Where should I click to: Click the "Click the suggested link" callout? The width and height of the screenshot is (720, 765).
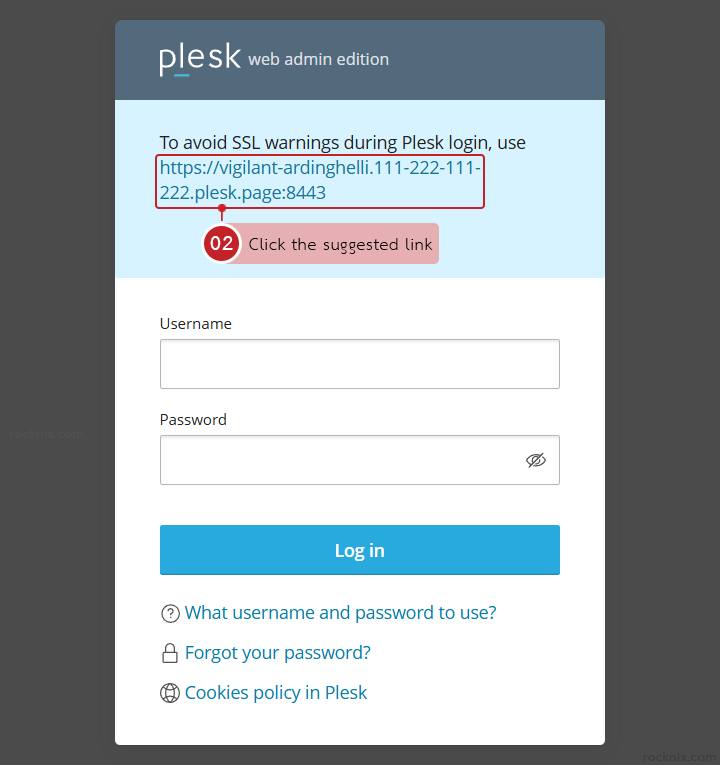point(340,244)
